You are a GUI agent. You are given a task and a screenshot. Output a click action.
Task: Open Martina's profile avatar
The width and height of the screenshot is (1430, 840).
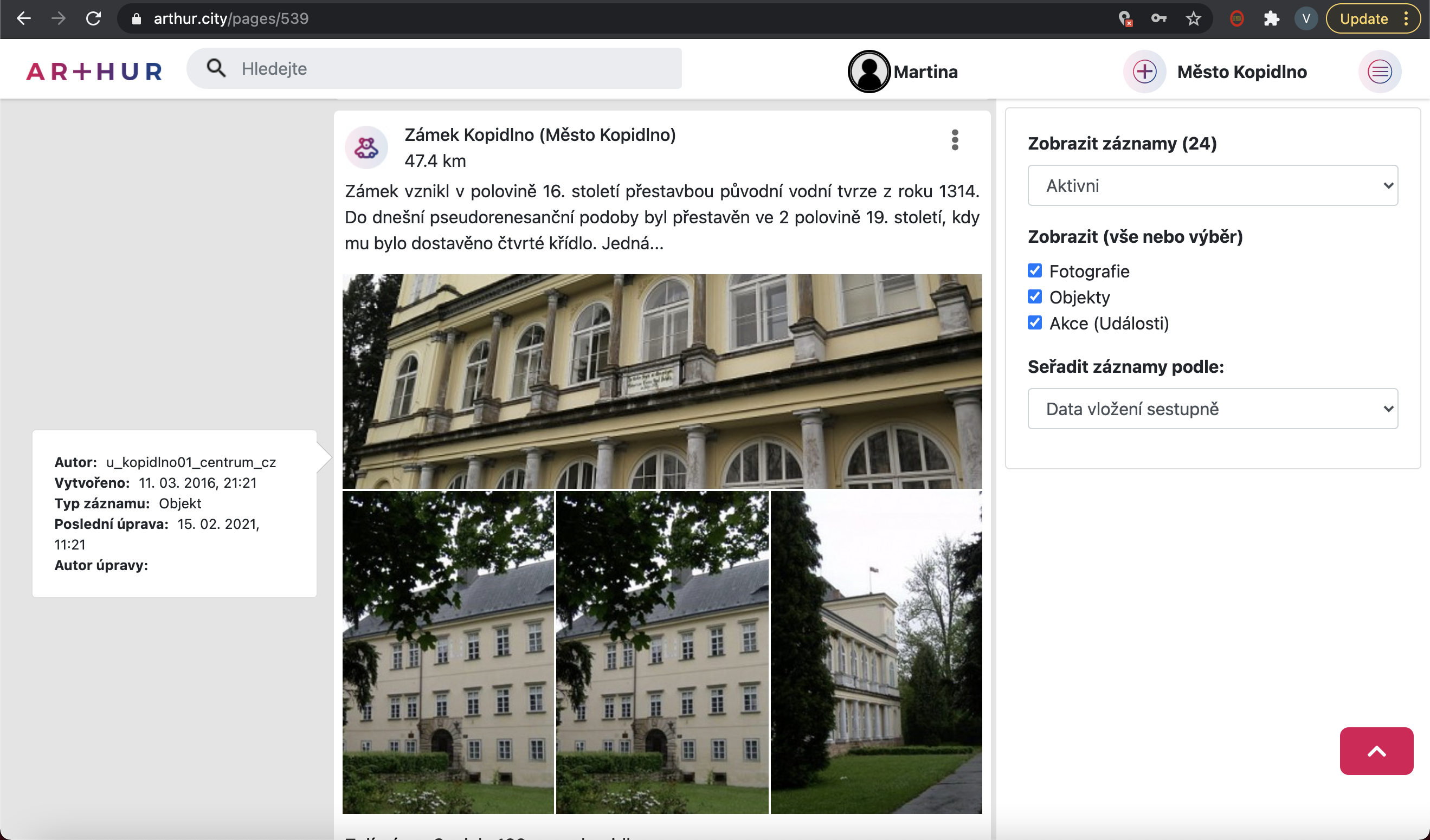coord(869,72)
